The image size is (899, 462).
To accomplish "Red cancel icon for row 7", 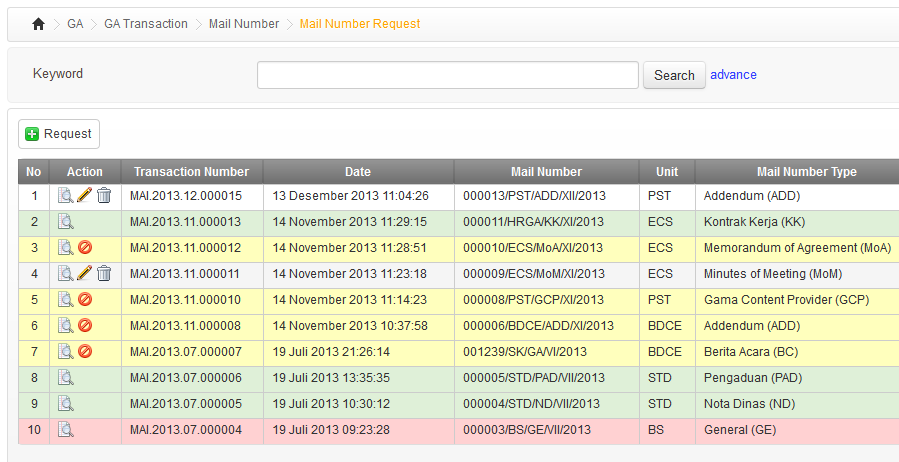I will tap(85, 352).
